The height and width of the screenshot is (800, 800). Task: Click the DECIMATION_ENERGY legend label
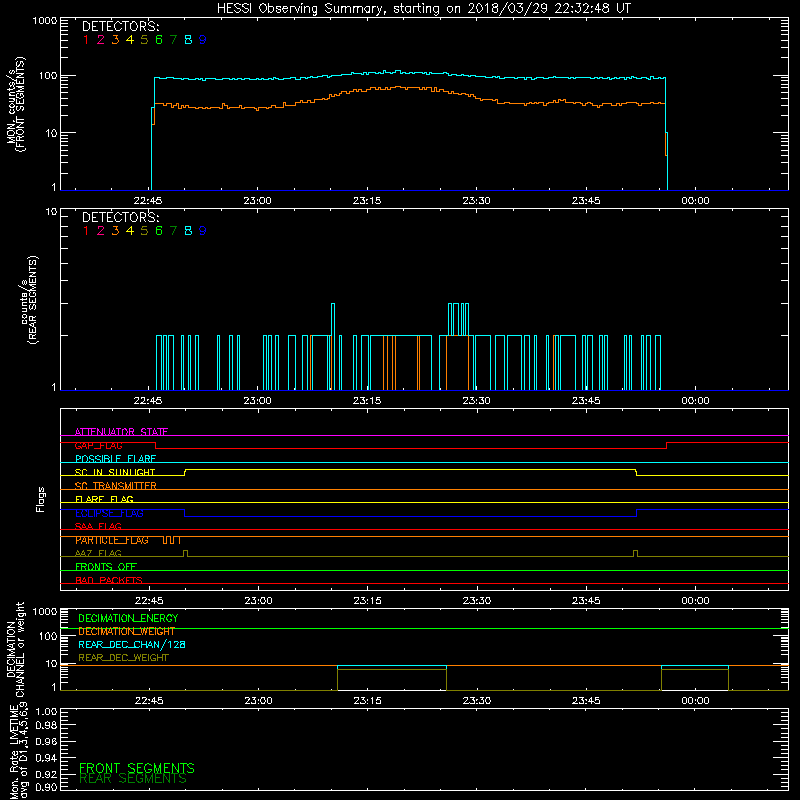128,618
